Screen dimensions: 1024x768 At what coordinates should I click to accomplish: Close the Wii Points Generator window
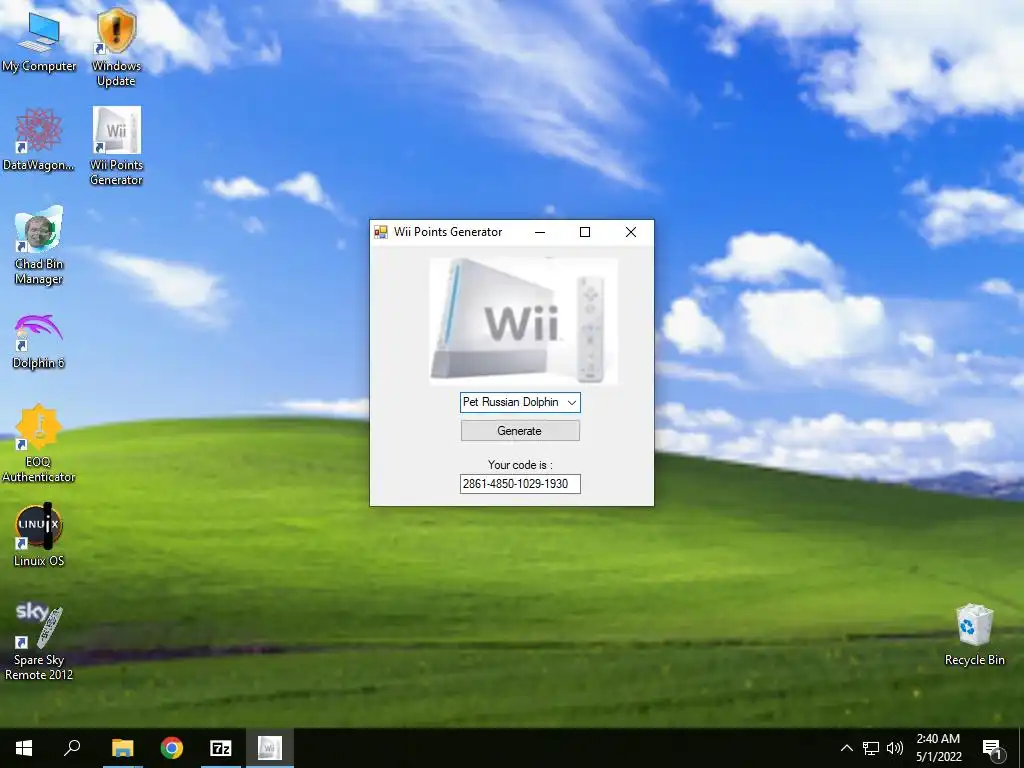[x=630, y=232]
